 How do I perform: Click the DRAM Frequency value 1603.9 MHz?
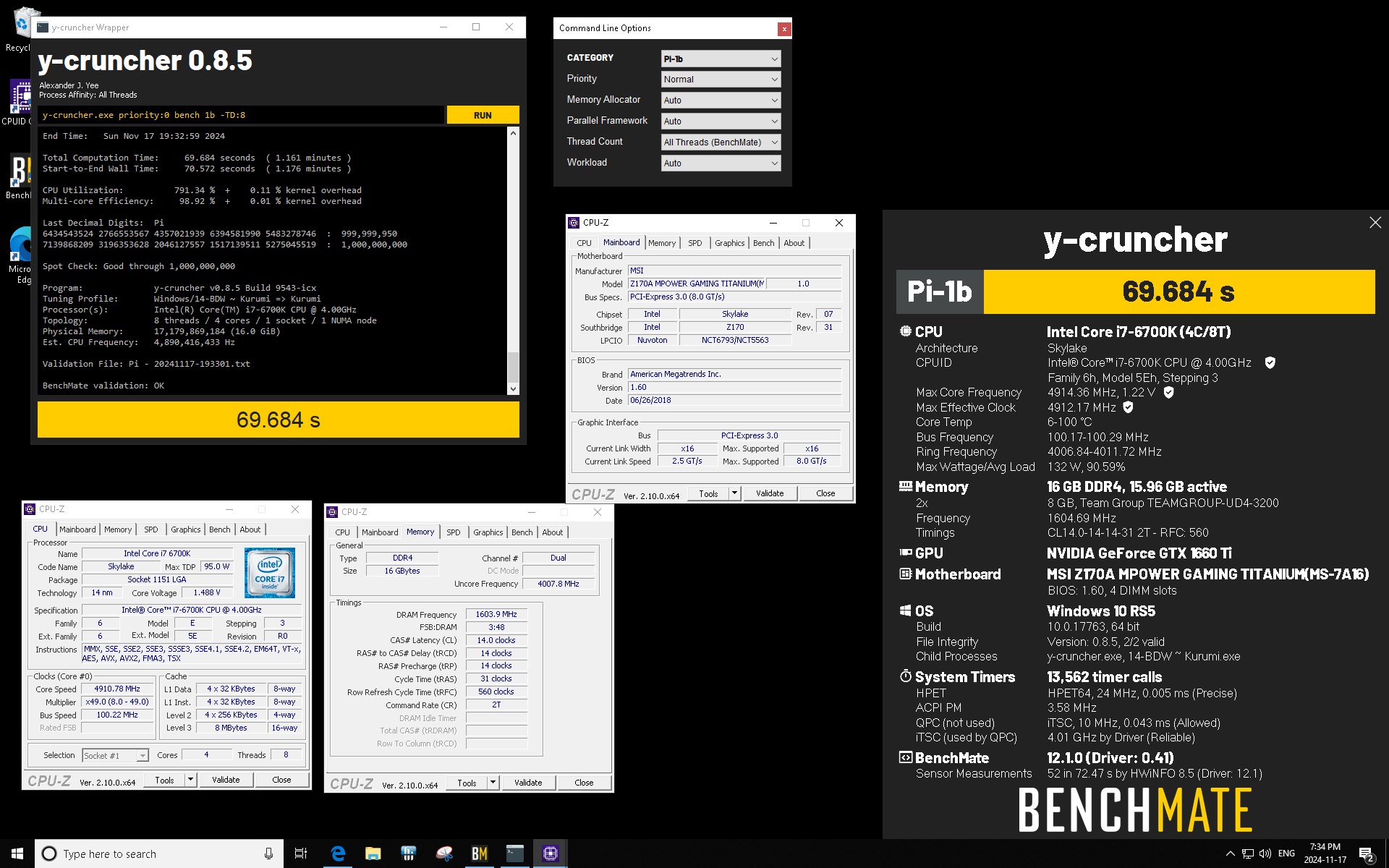tap(496, 614)
